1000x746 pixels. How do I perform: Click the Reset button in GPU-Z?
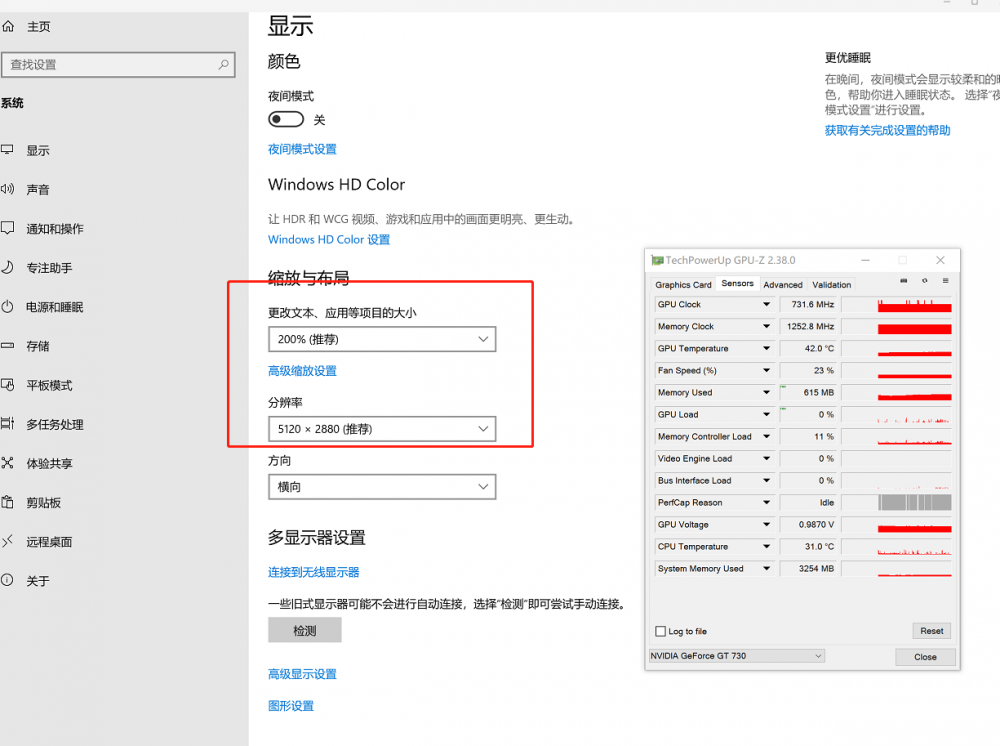(932, 631)
